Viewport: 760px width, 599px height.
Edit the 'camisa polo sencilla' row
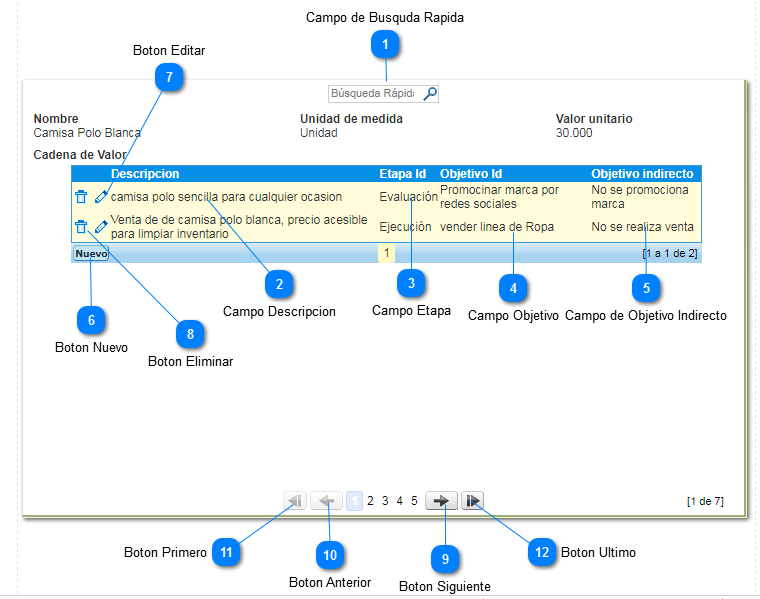click(101, 197)
